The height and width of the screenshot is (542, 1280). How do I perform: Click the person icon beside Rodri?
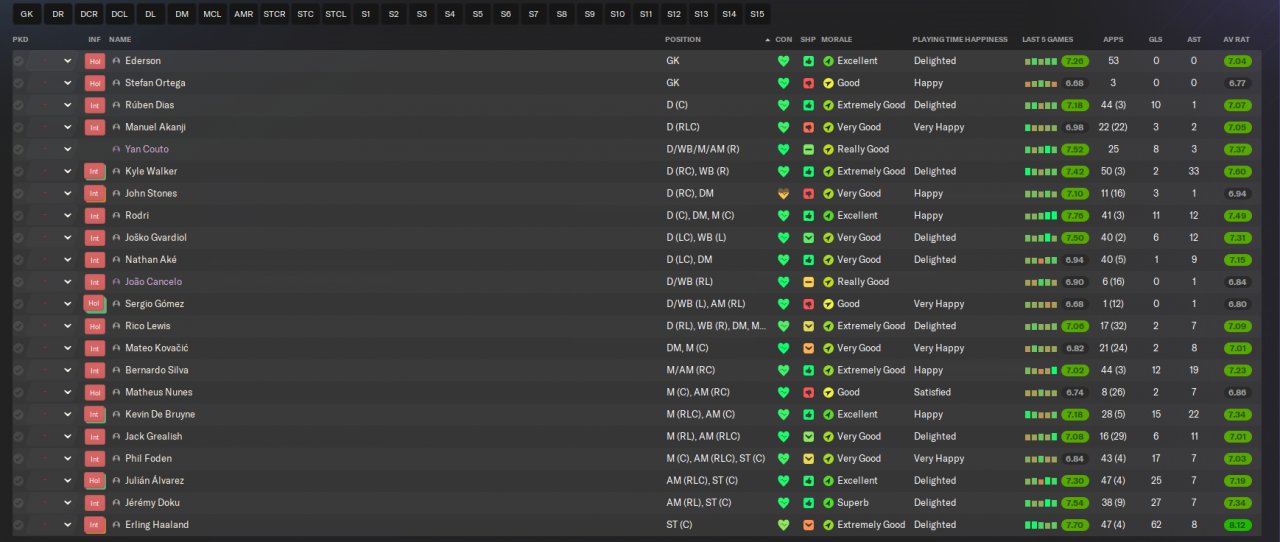tap(116, 216)
